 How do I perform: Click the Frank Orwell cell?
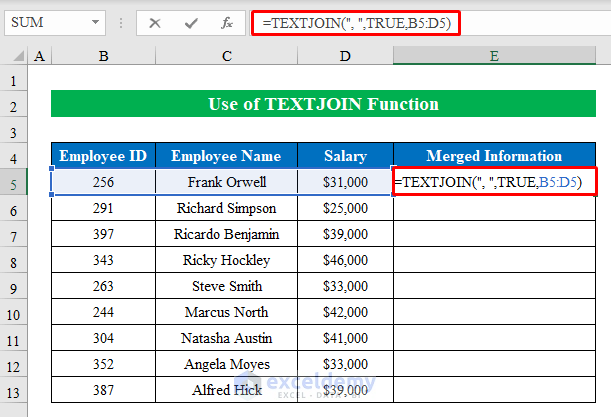point(227,182)
